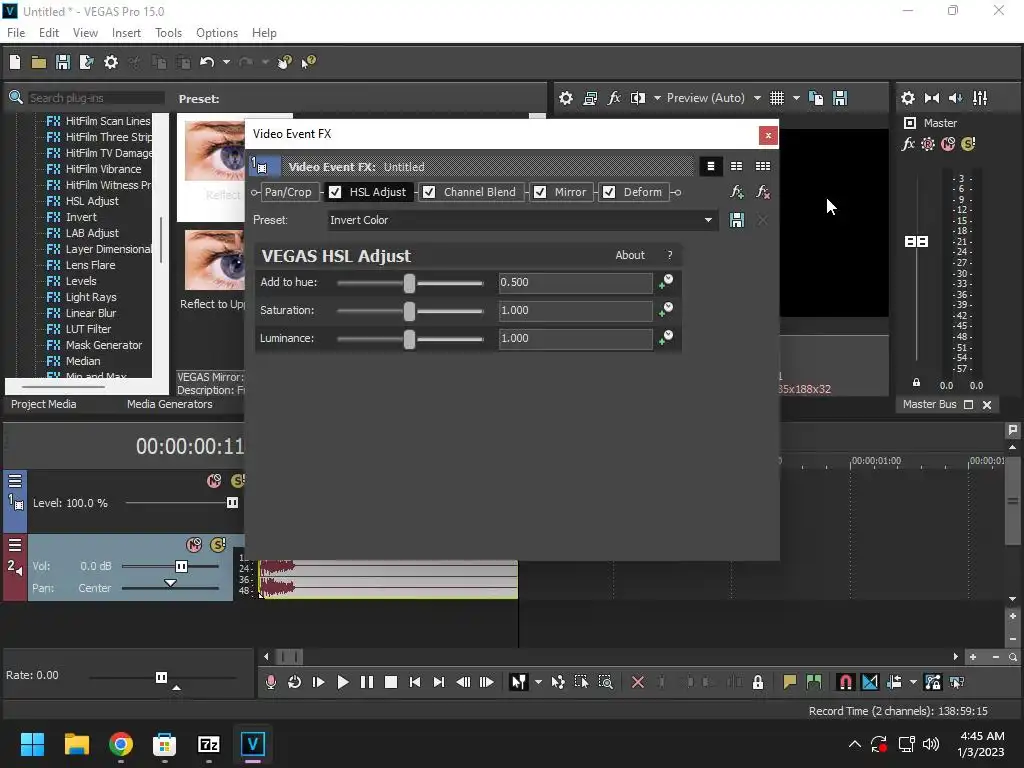Viewport: 1024px width, 768px height.
Task: Toggle Downmix Output on the Master bus
Action: tap(932, 98)
